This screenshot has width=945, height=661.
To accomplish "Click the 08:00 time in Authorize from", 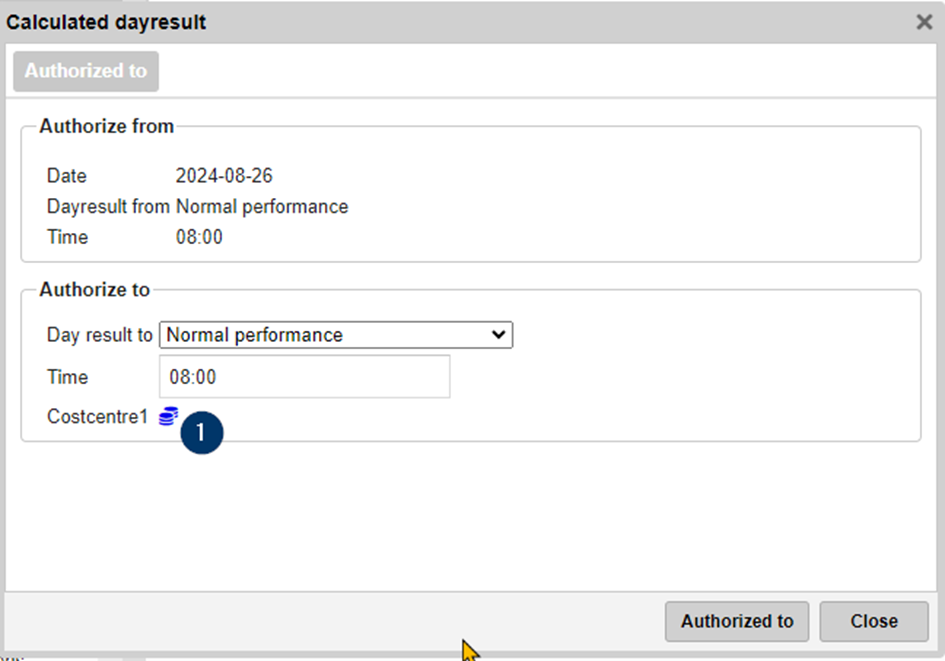I will [199, 237].
